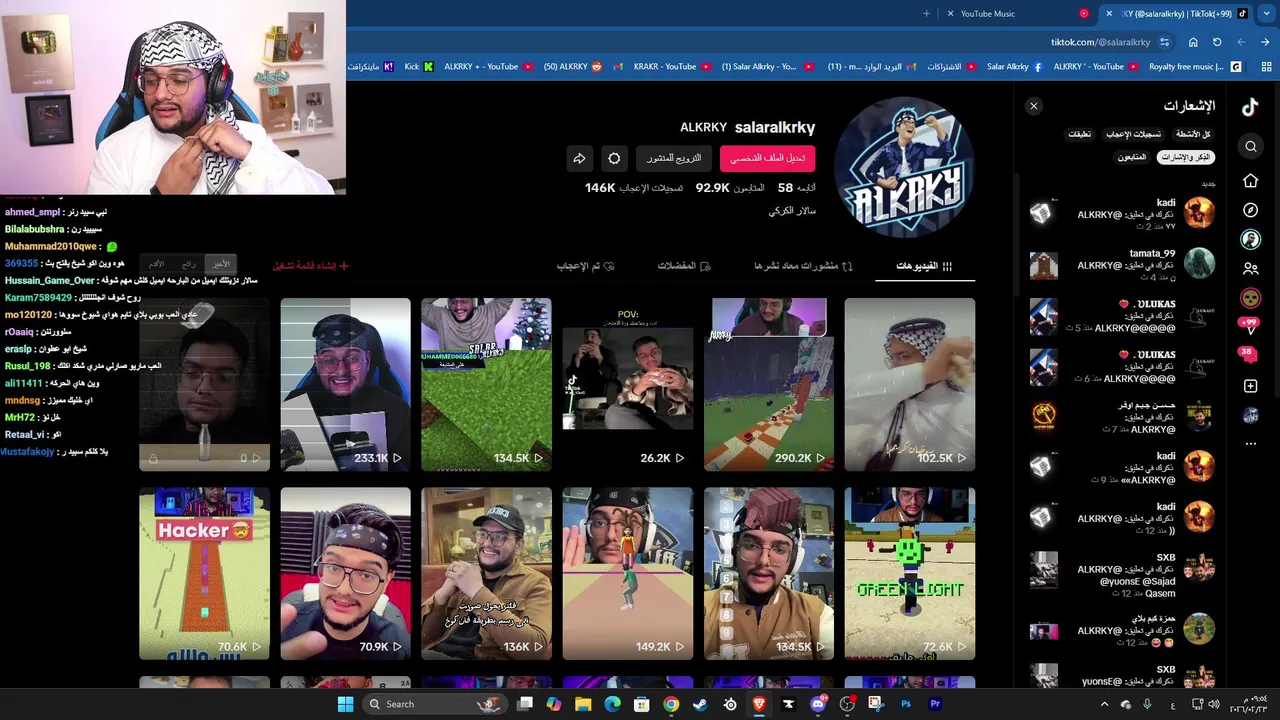Click the browser home icon

click(x=1193, y=42)
